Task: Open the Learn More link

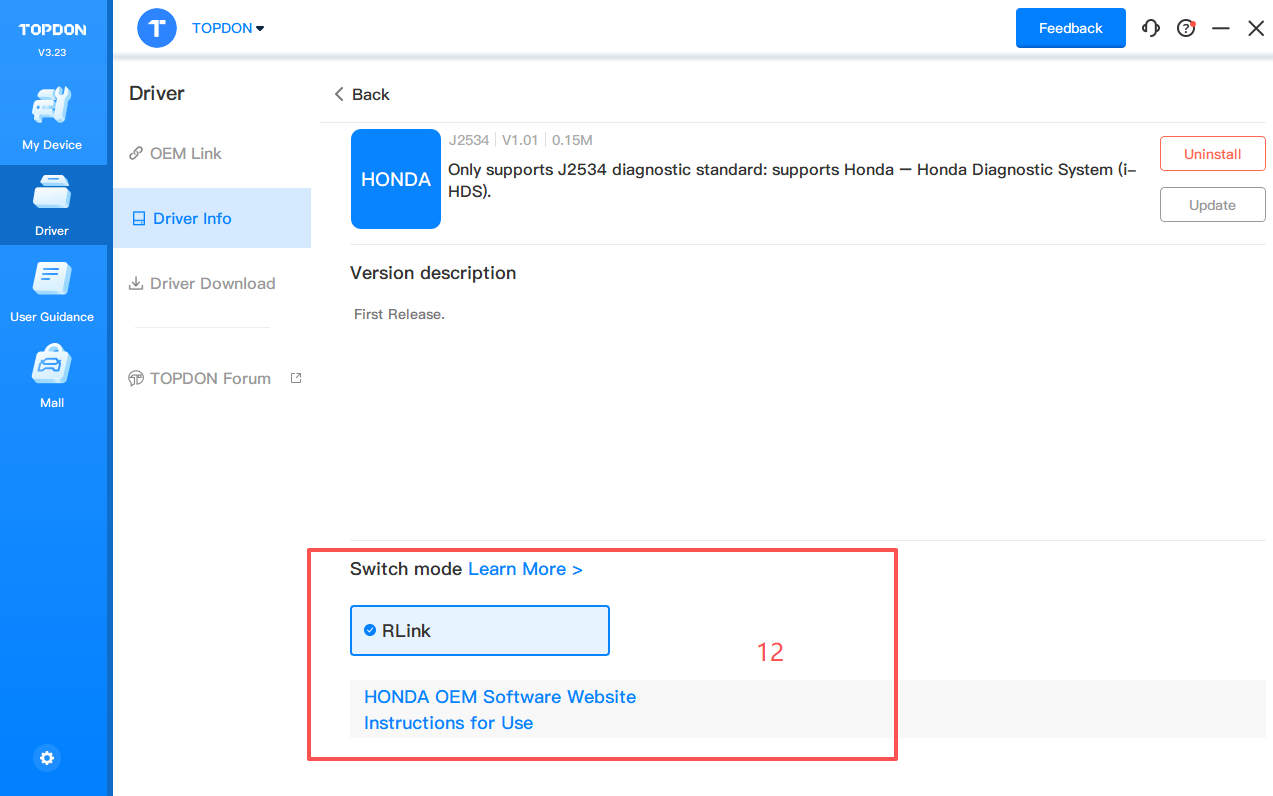Action: click(525, 569)
